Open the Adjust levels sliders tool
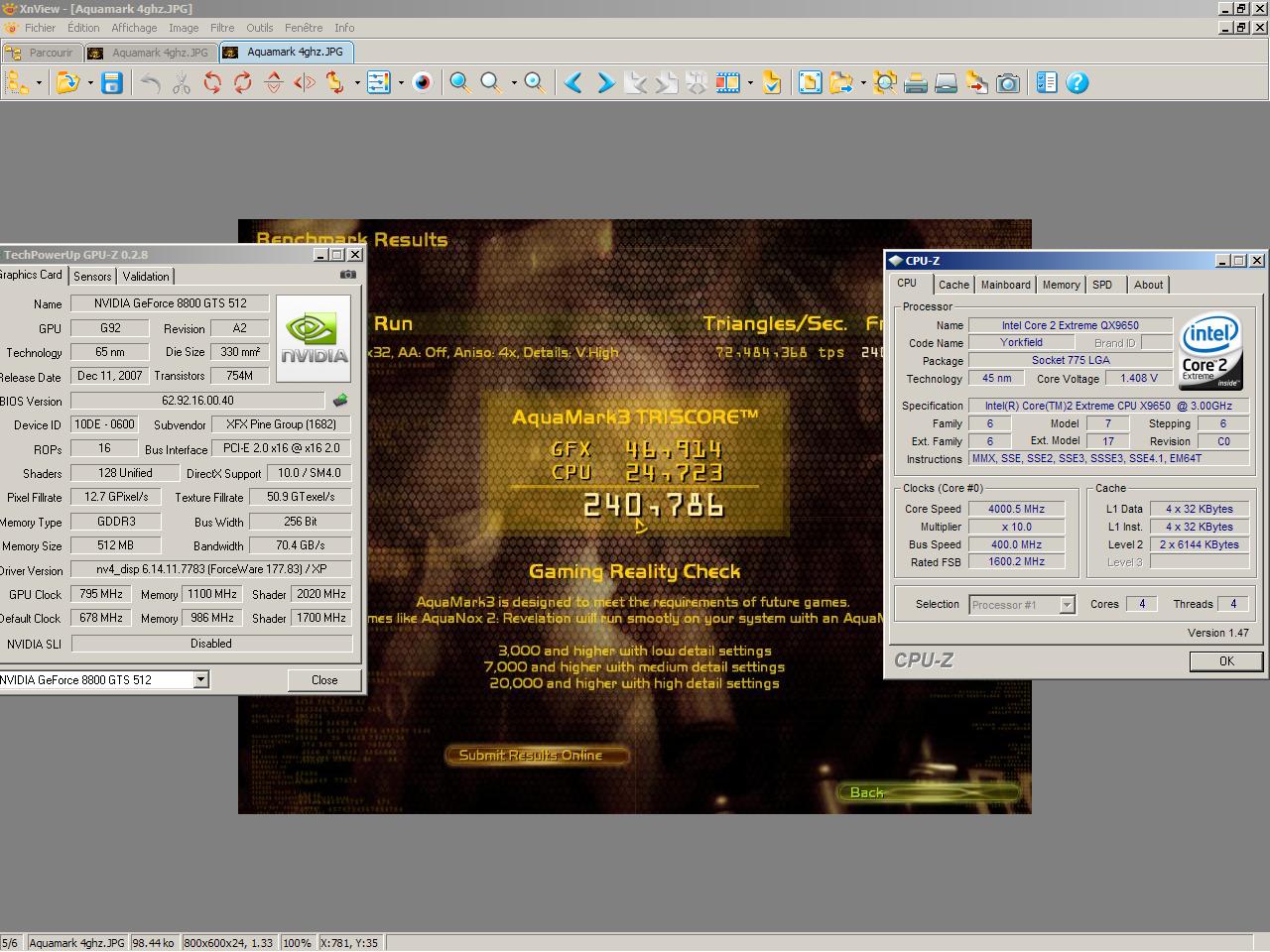1270x952 pixels. pos(379,83)
